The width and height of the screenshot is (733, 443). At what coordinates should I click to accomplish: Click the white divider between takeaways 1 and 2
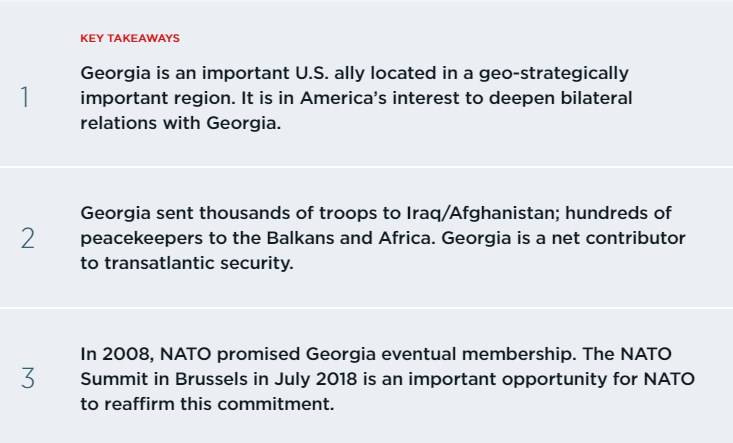366,166
